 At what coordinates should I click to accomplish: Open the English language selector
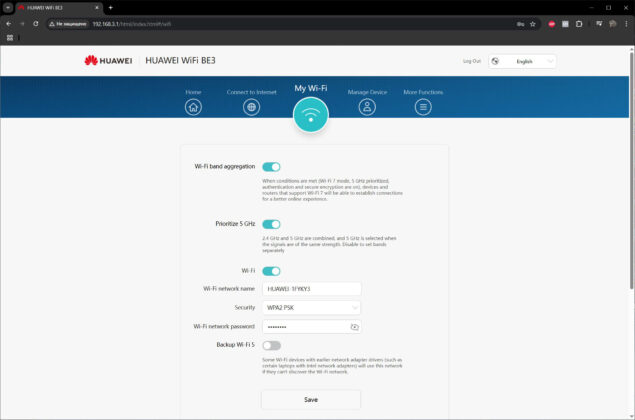point(522,62)
